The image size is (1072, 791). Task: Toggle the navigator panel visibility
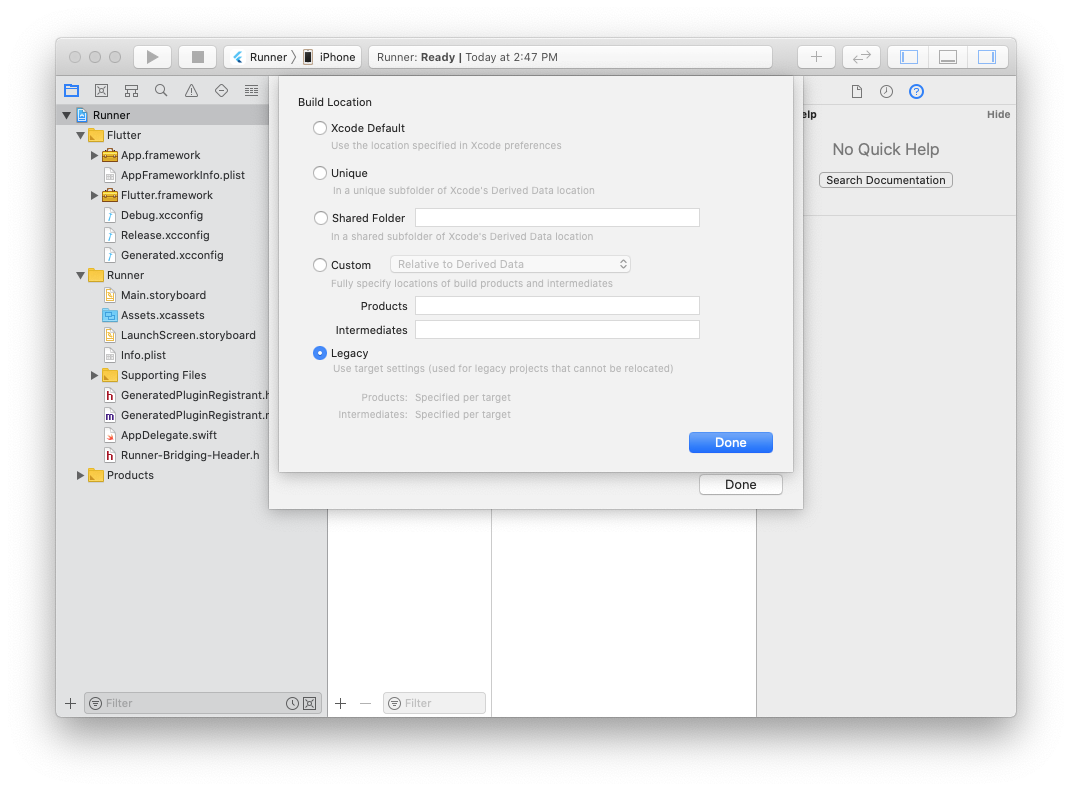909,57
